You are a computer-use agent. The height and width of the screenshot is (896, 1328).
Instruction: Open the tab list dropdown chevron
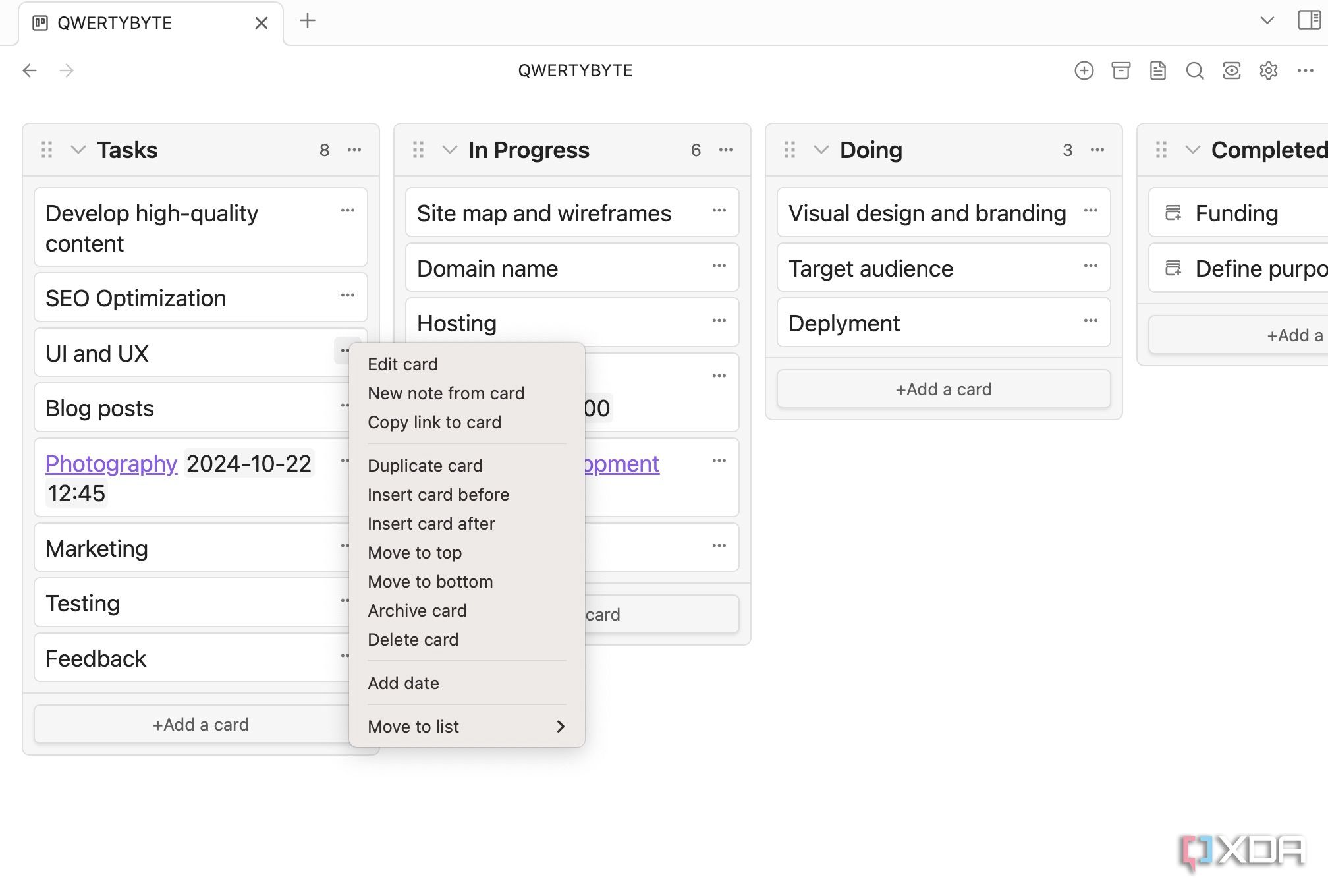pos(1267,20)
